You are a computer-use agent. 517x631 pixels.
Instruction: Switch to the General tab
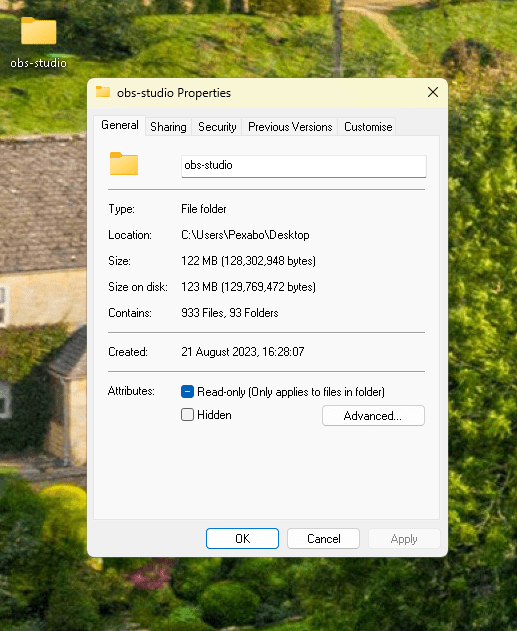[120, 125]
